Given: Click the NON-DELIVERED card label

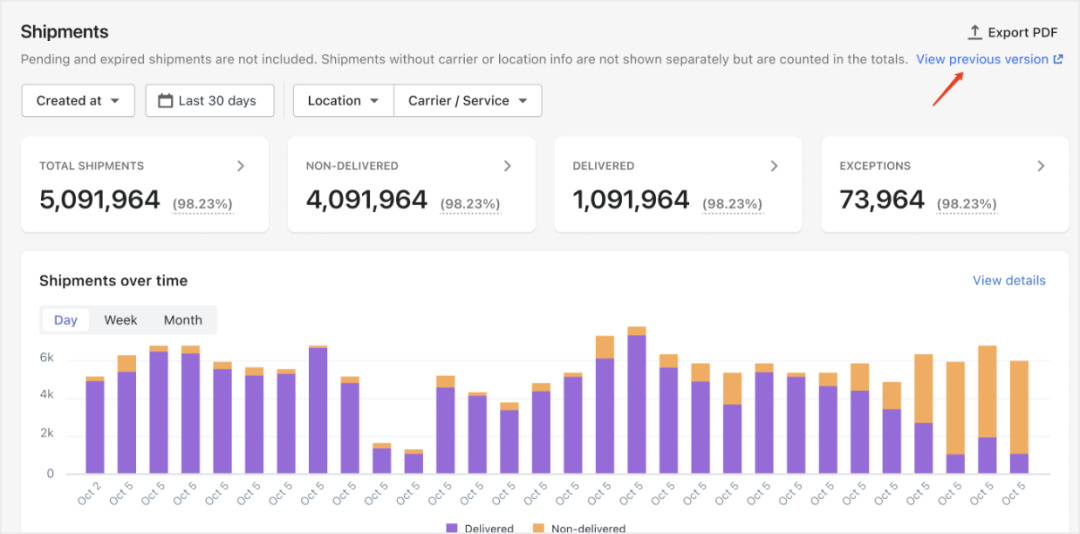Looking at the screenshot, I should tap(352, 166).
